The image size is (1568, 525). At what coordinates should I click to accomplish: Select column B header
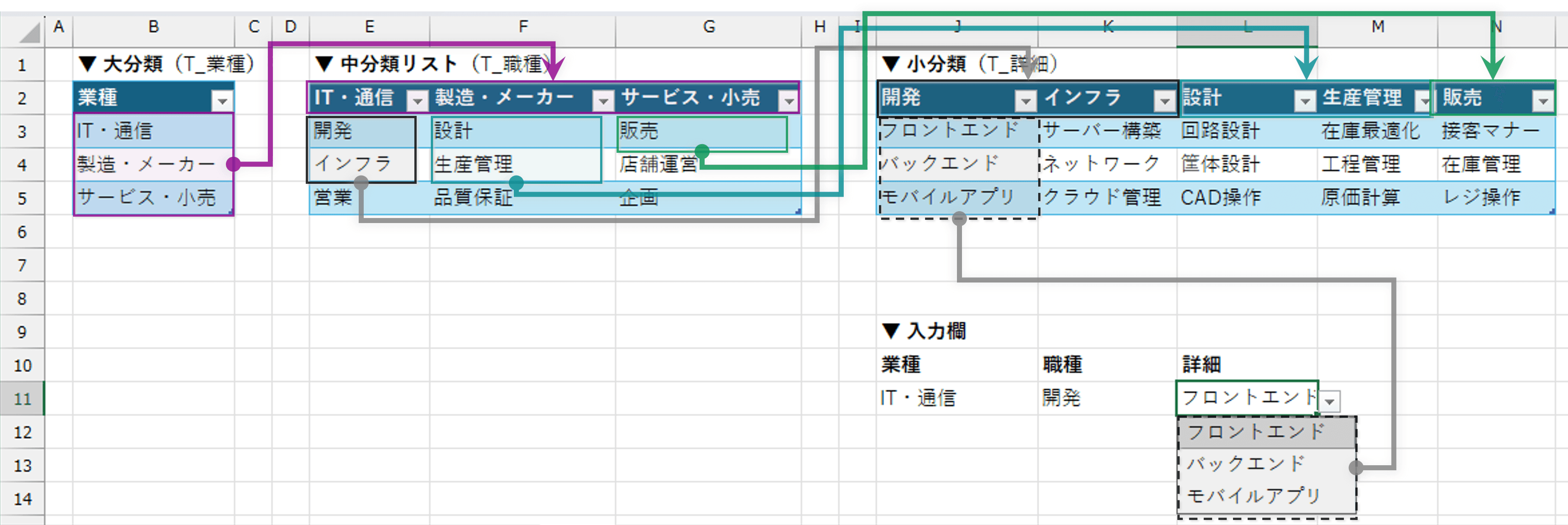tap(153, 27)
